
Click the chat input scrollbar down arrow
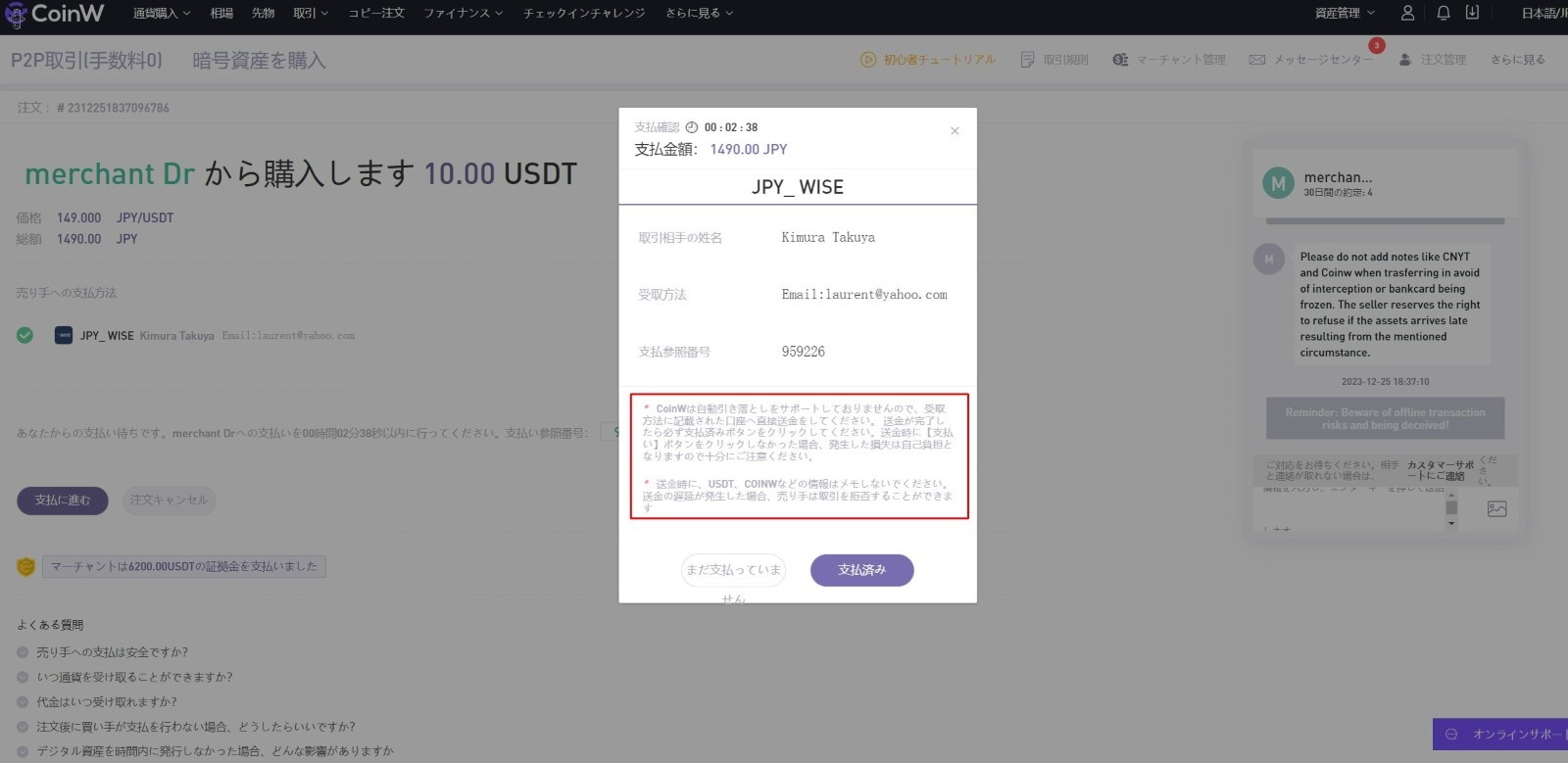1451,524
